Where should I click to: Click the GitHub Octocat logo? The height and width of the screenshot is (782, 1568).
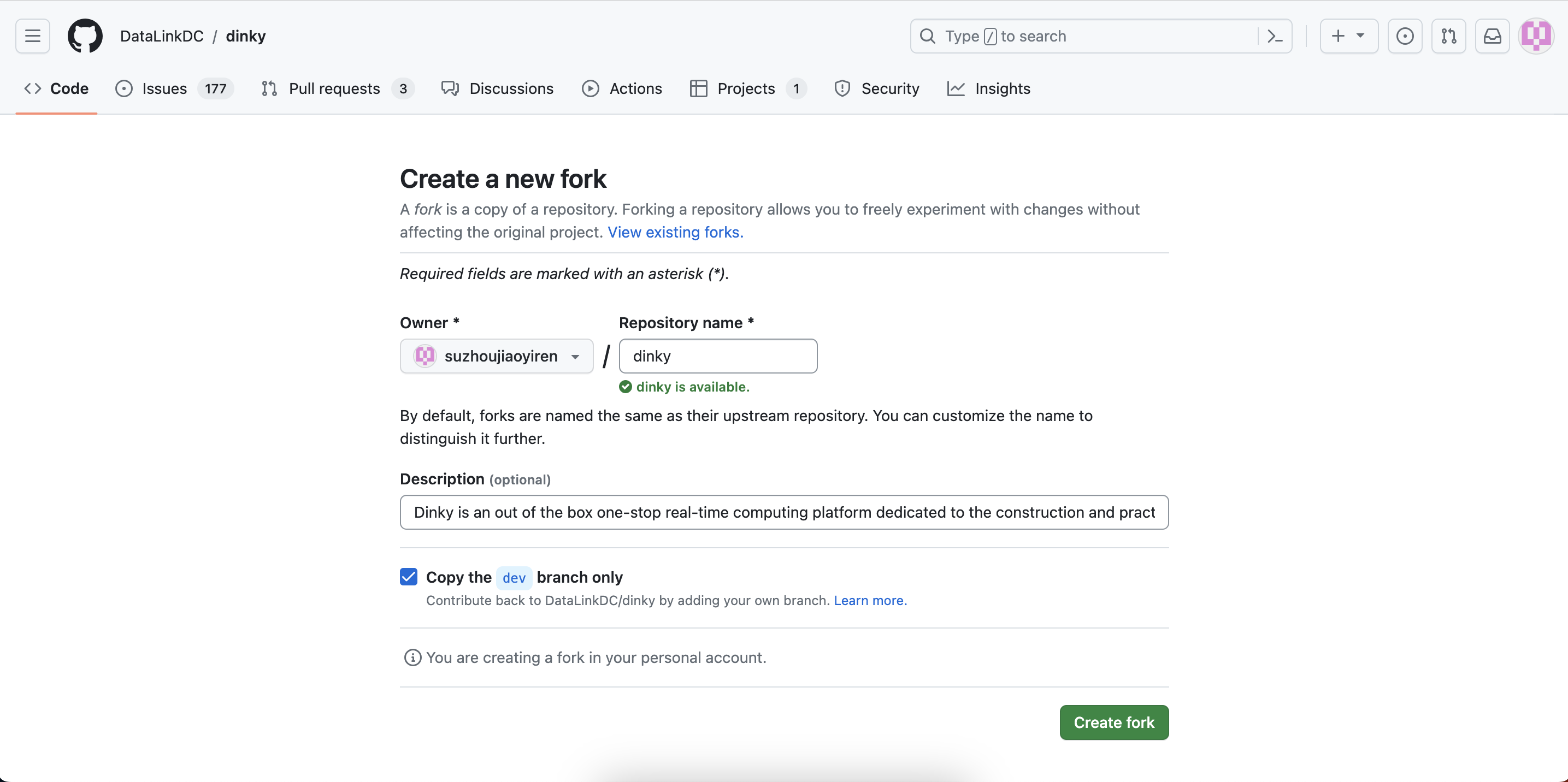[x=85, y=37]
